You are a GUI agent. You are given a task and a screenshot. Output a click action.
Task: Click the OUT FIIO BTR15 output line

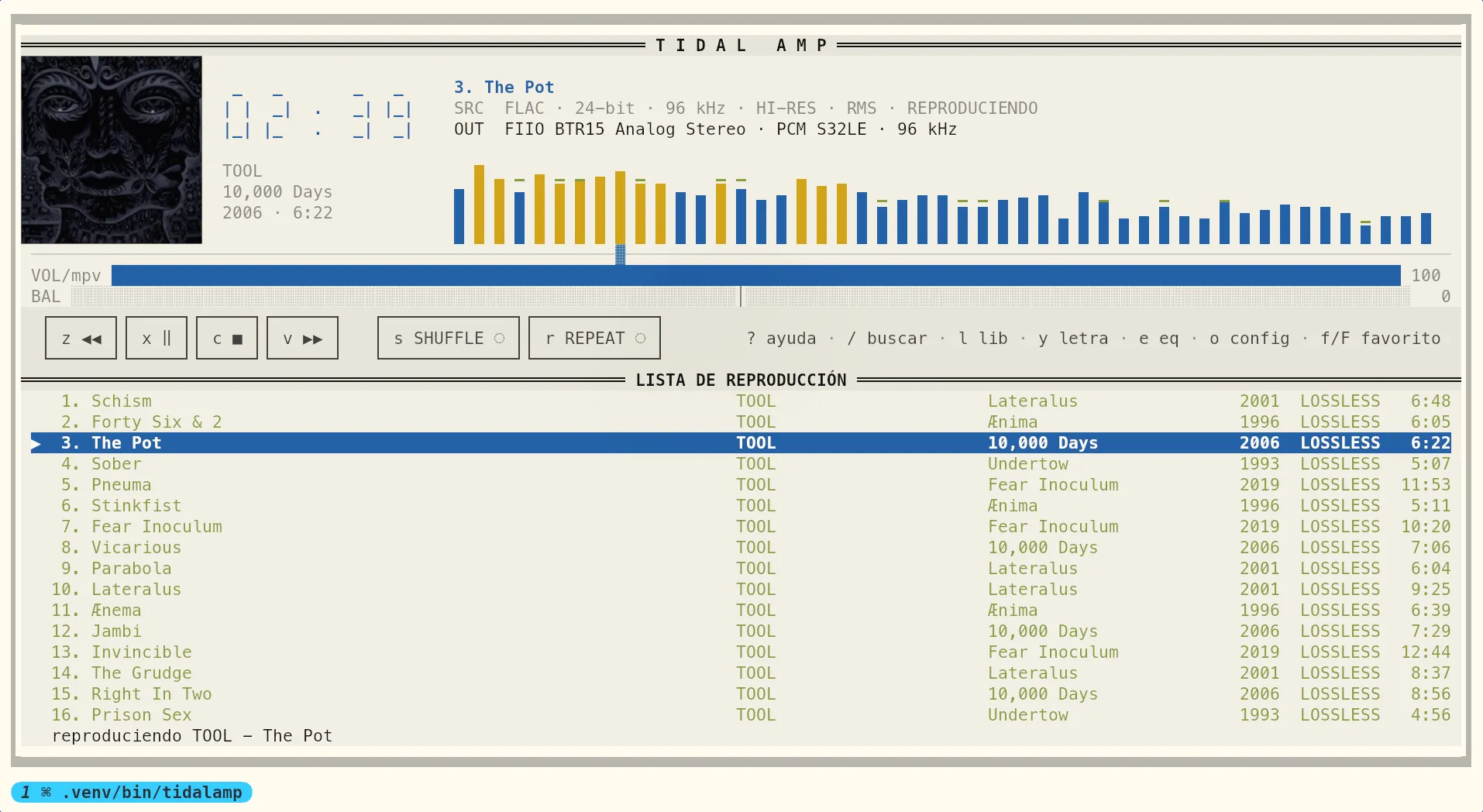[705, 129]
